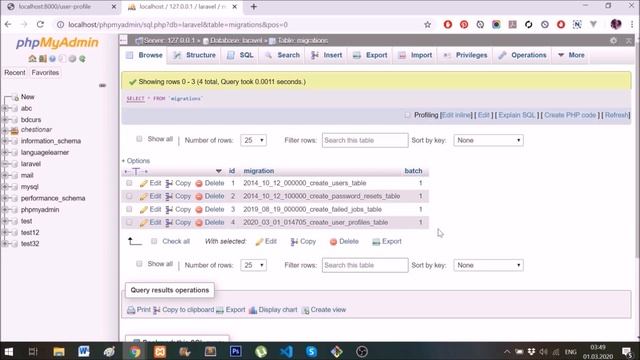Screen dimensions: 640x360
Task: Expand information_schema database tree node
Action: point(5,141)
